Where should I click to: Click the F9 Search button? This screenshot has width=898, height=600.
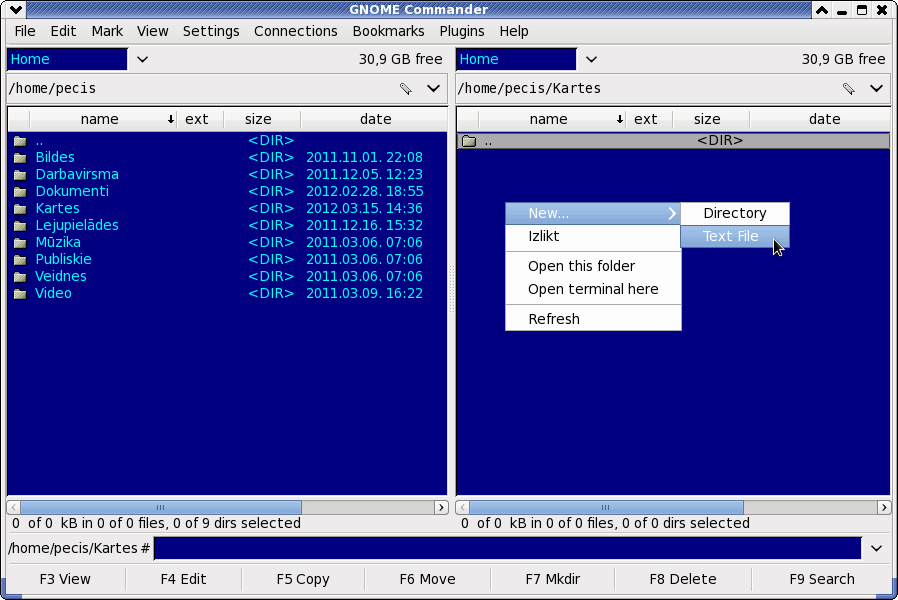click(x=822, y=579)
